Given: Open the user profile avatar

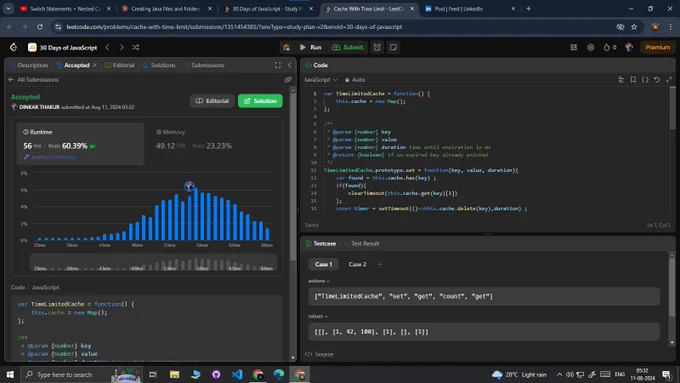Looking at the screenshot, I should pos(629,47).
